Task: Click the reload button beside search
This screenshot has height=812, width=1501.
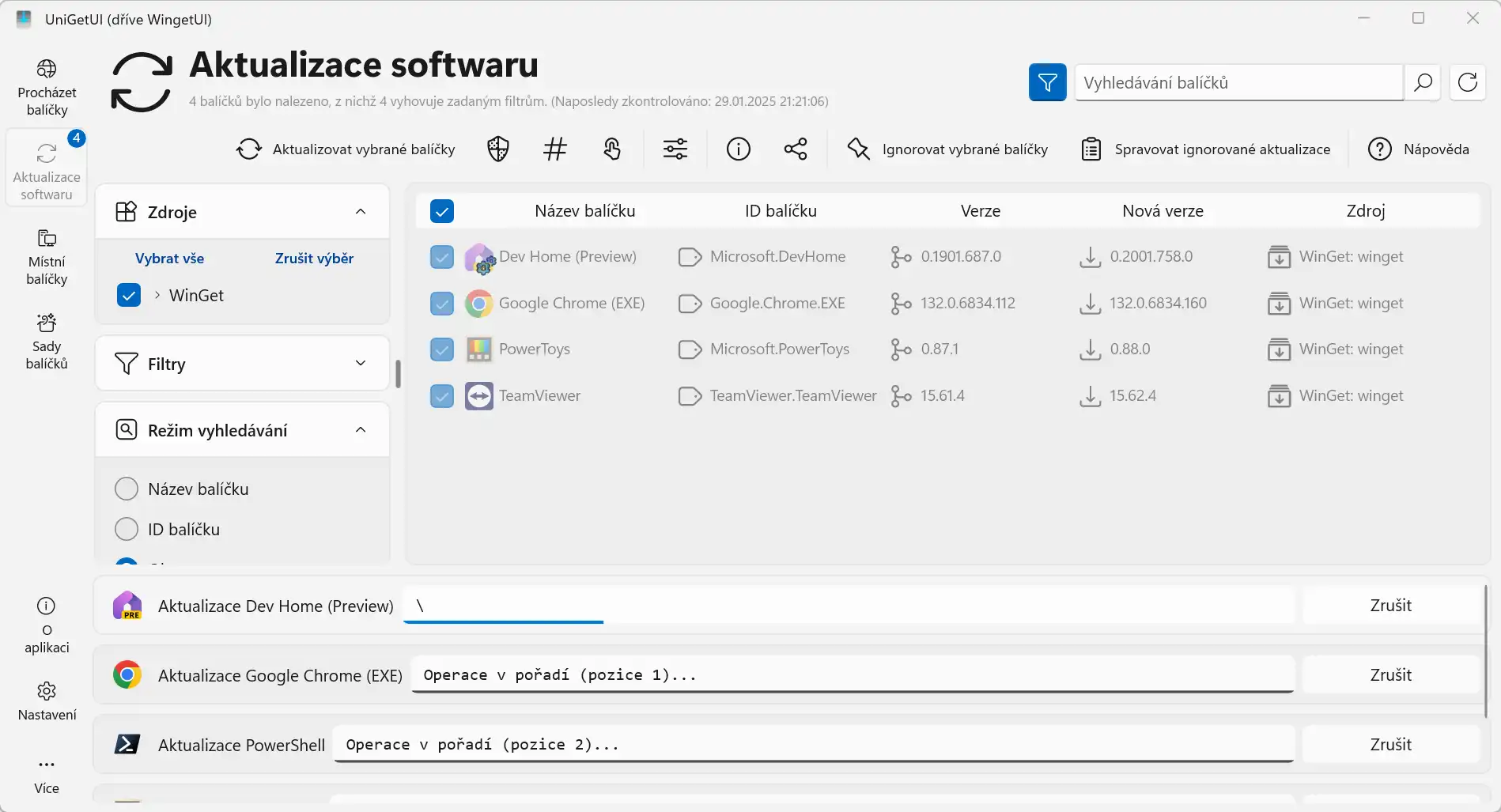Action: [1467, 82]
